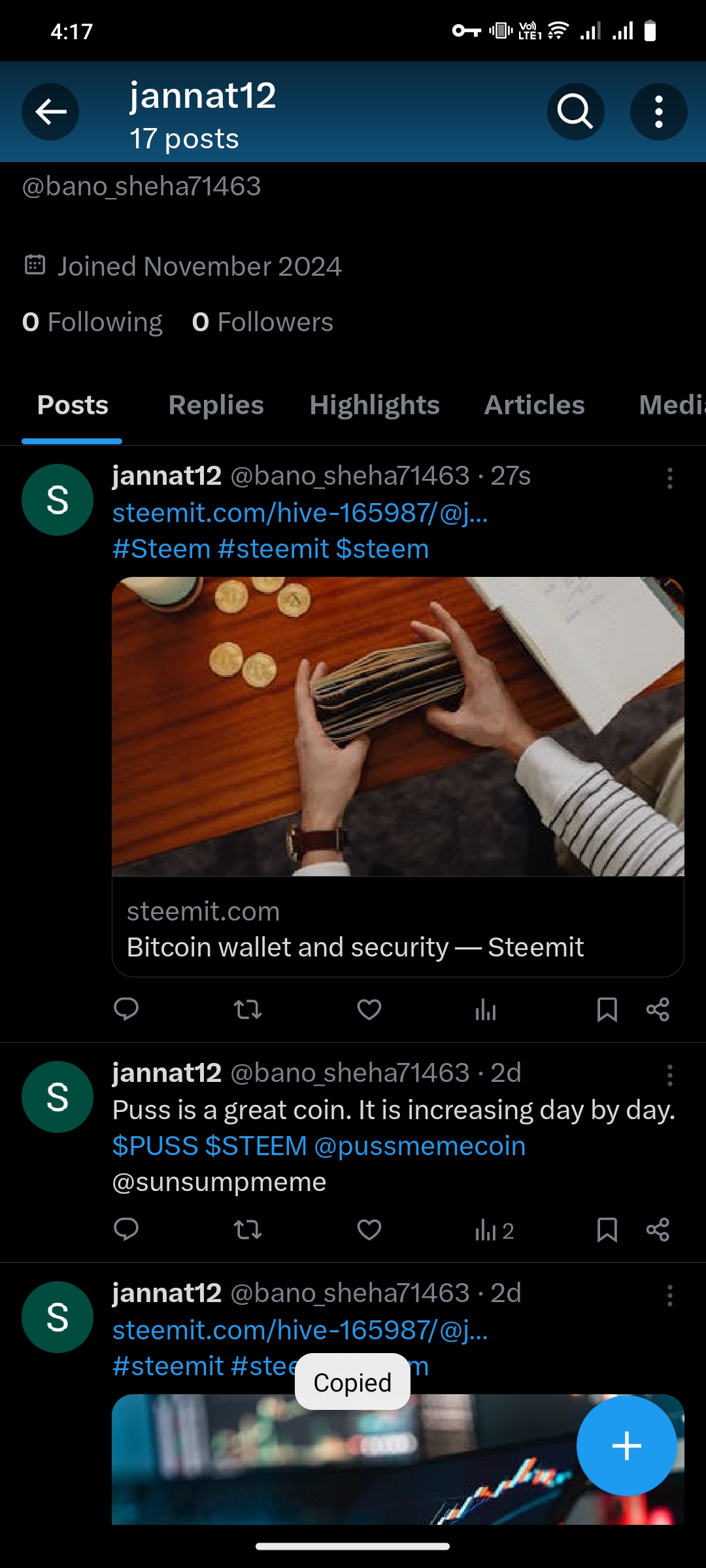Like the Puss coin post
Viewport: 706px width, 1568px height.
[x=369, y=1230]
